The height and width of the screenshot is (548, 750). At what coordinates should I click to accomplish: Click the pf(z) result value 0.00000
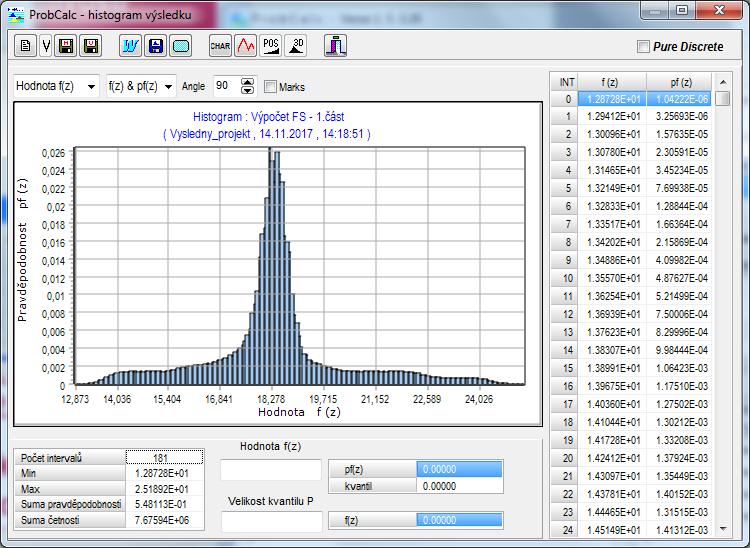click(459, 469)
